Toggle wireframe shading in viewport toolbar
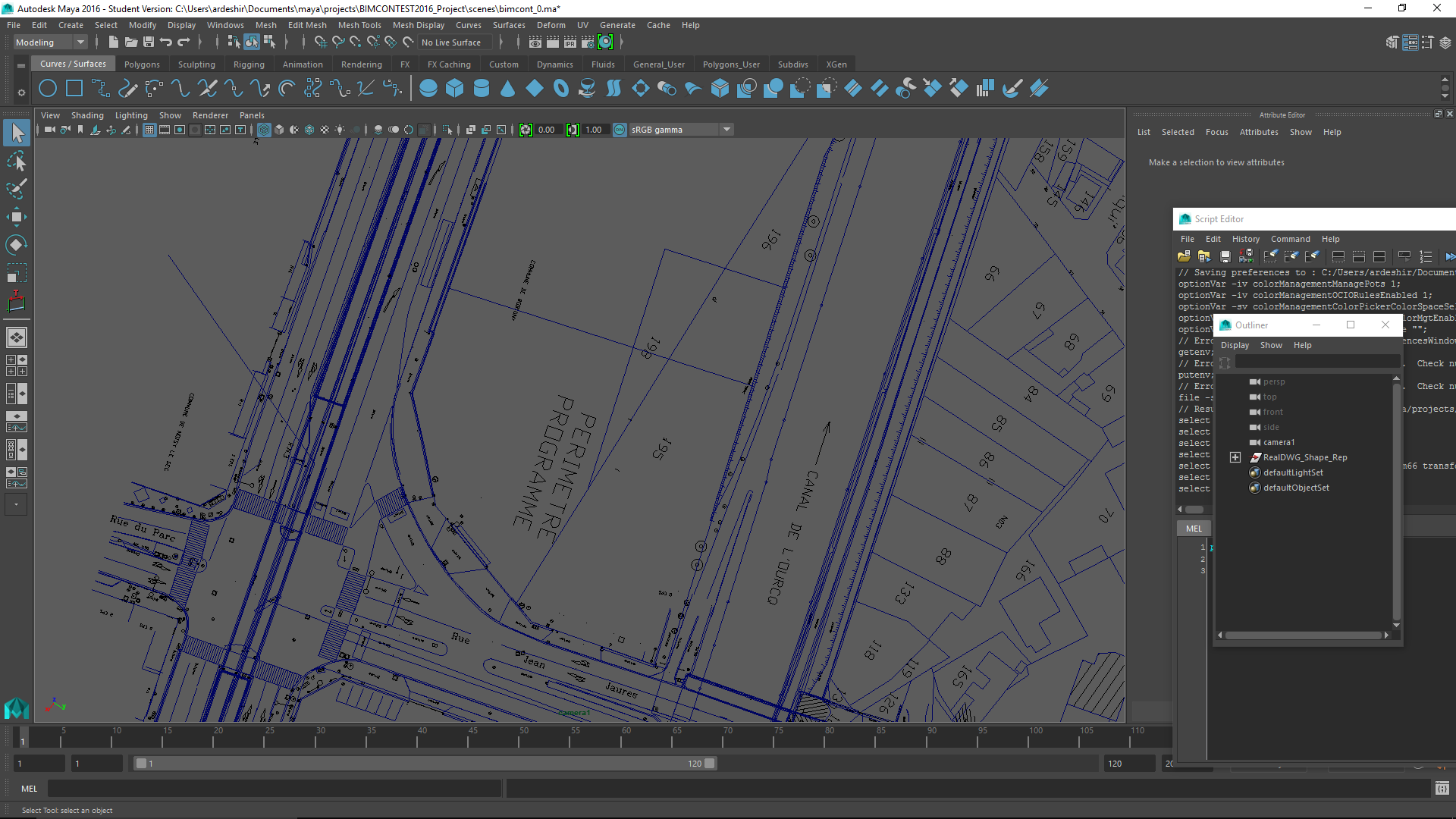 click(x=264, y=130)
